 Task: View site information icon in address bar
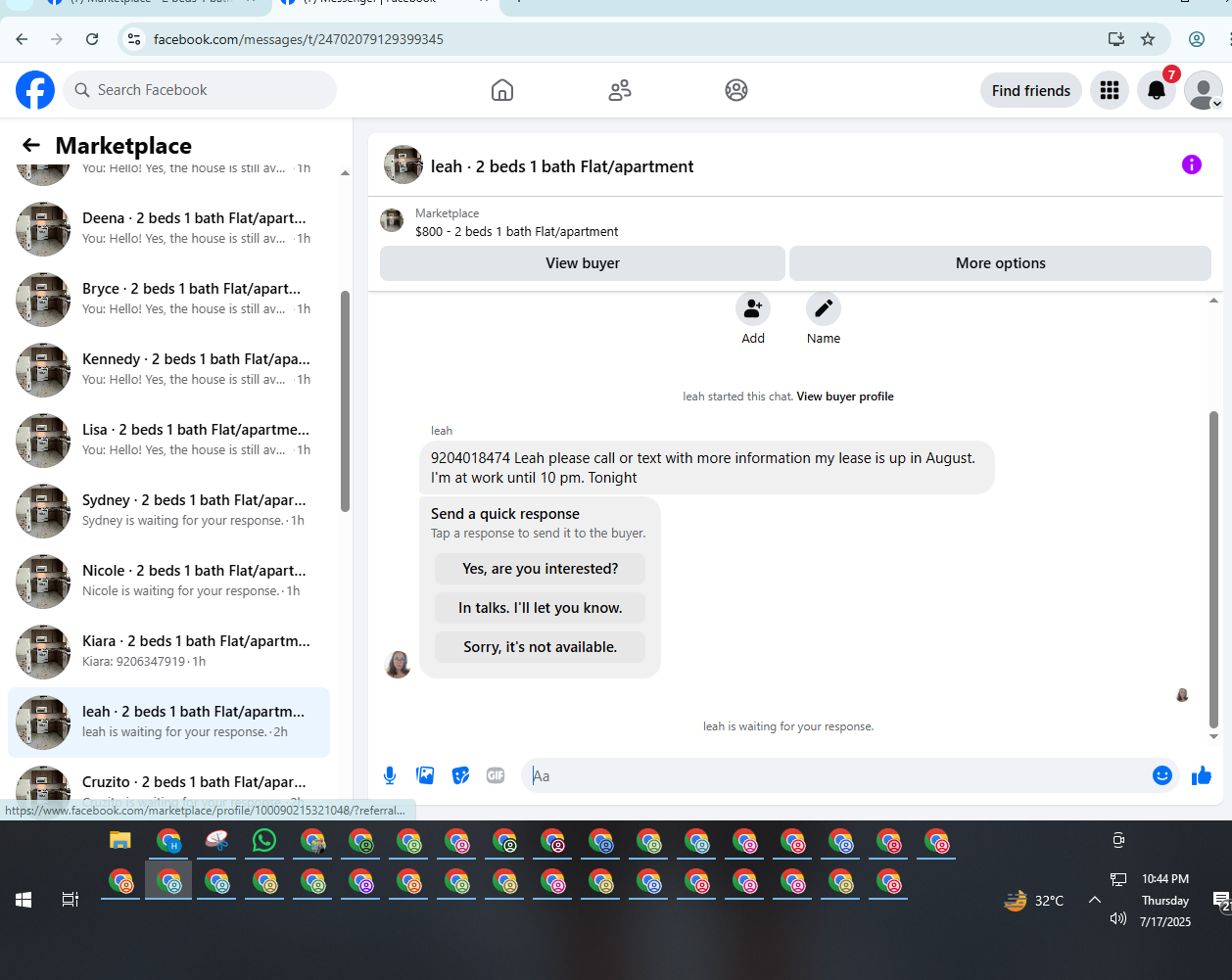pos(135,39)
